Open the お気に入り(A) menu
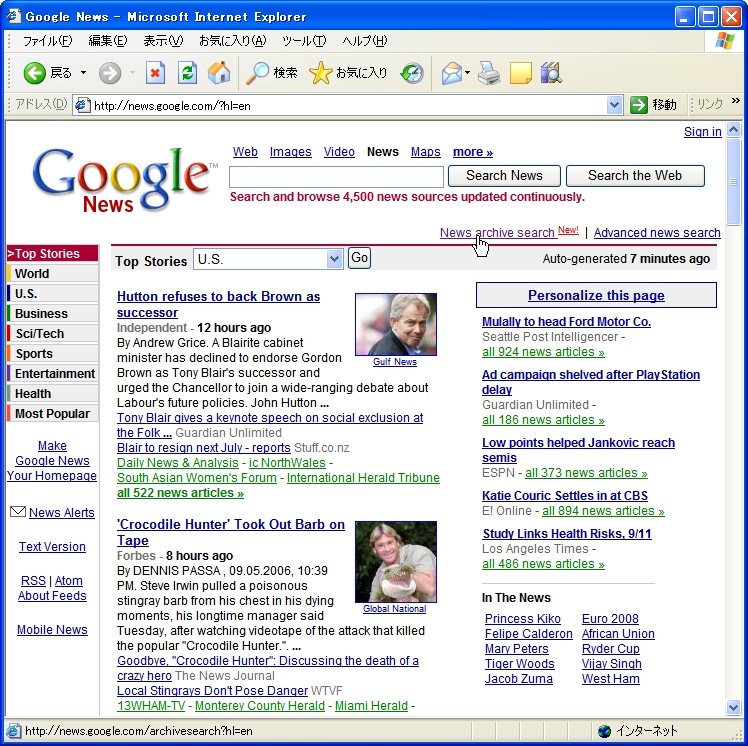 tap(232, 41)
